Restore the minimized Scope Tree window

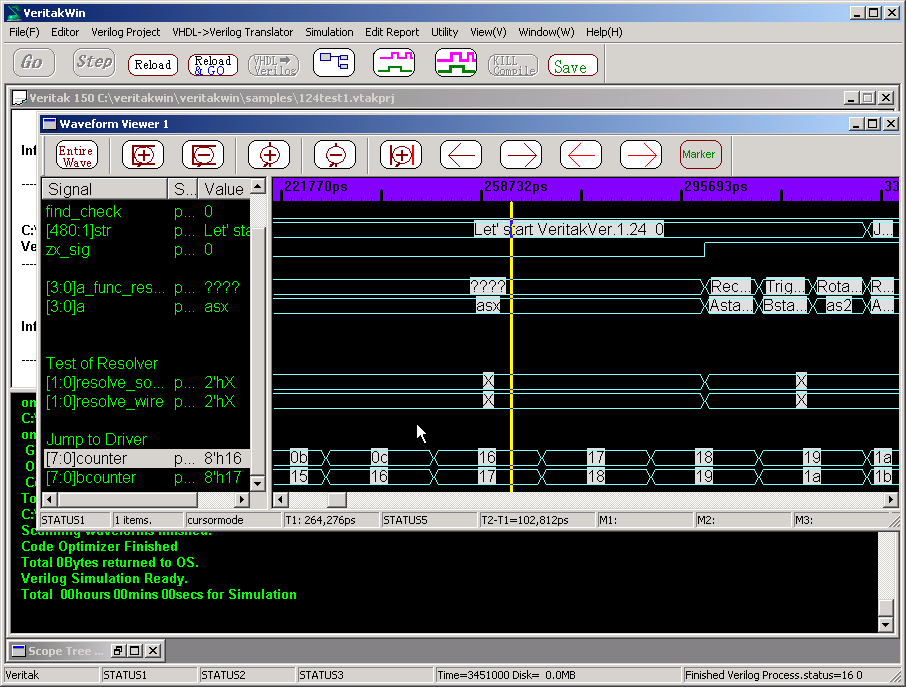tap(117, 651)
